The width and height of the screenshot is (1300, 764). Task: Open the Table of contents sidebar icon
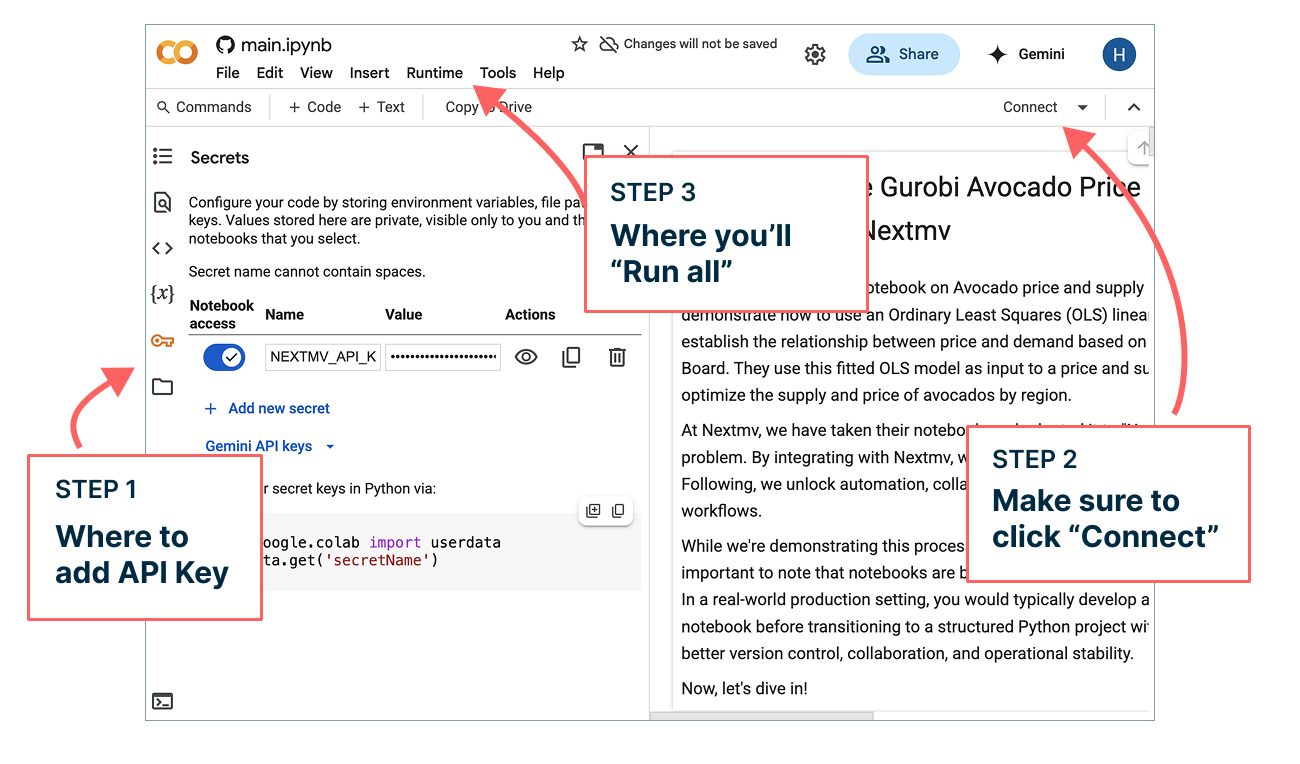[x=162, y=156]
